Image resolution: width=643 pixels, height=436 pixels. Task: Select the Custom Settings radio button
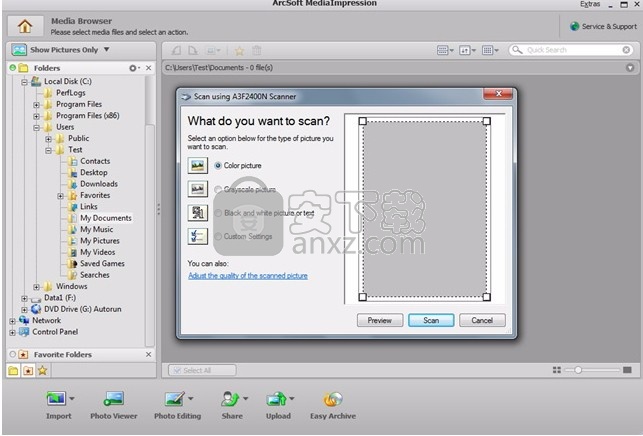(218, 237)
